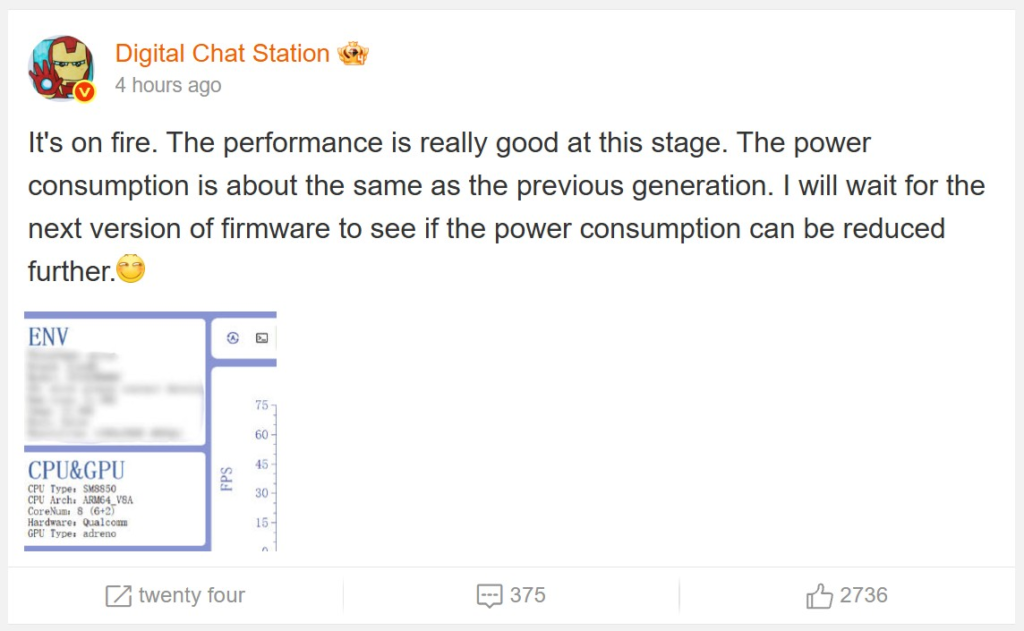Click the smiling emoji after 'further.'
1024x631 pixels.
tap(131, 269)
